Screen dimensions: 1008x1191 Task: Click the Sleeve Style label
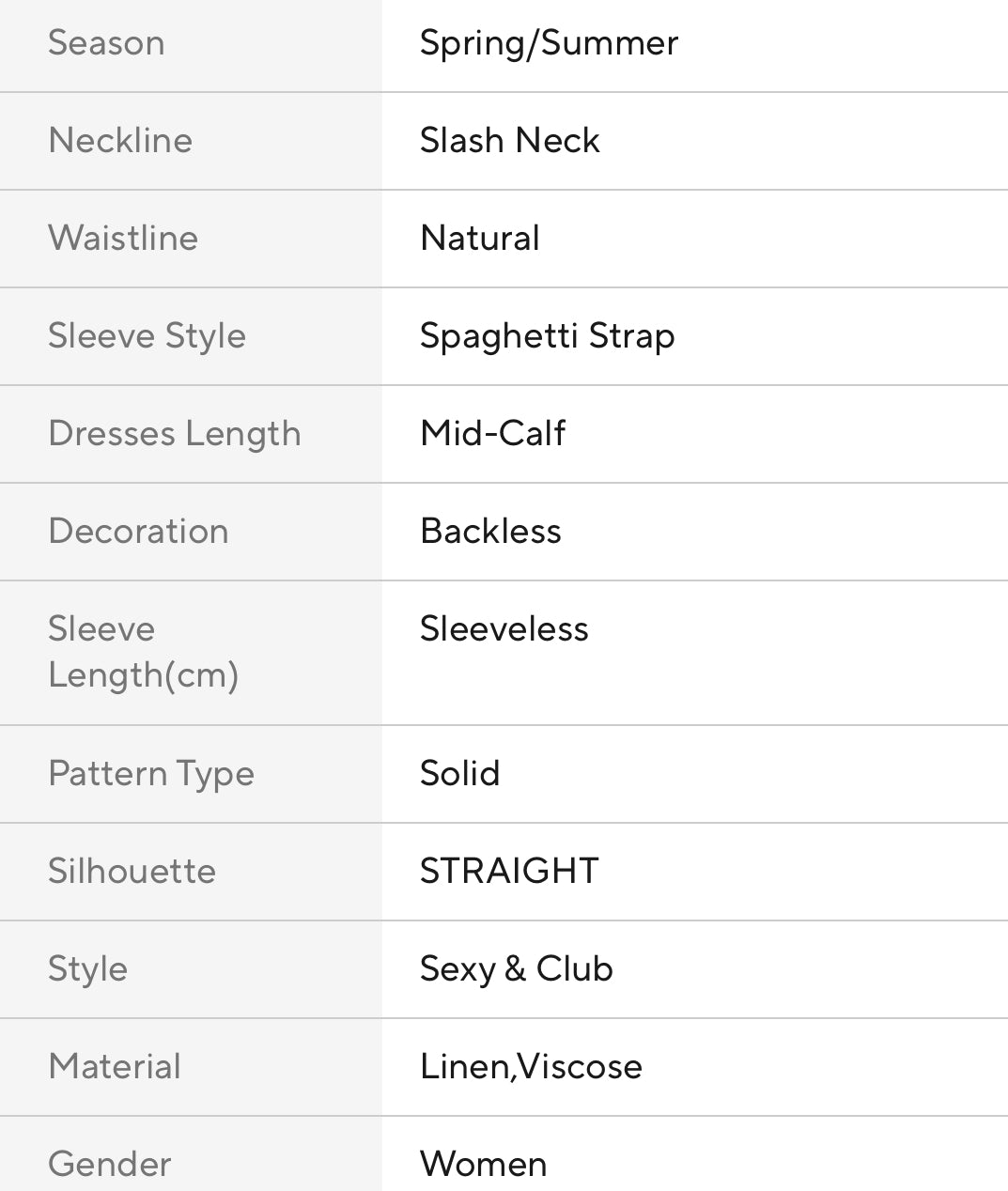point(147,336)
